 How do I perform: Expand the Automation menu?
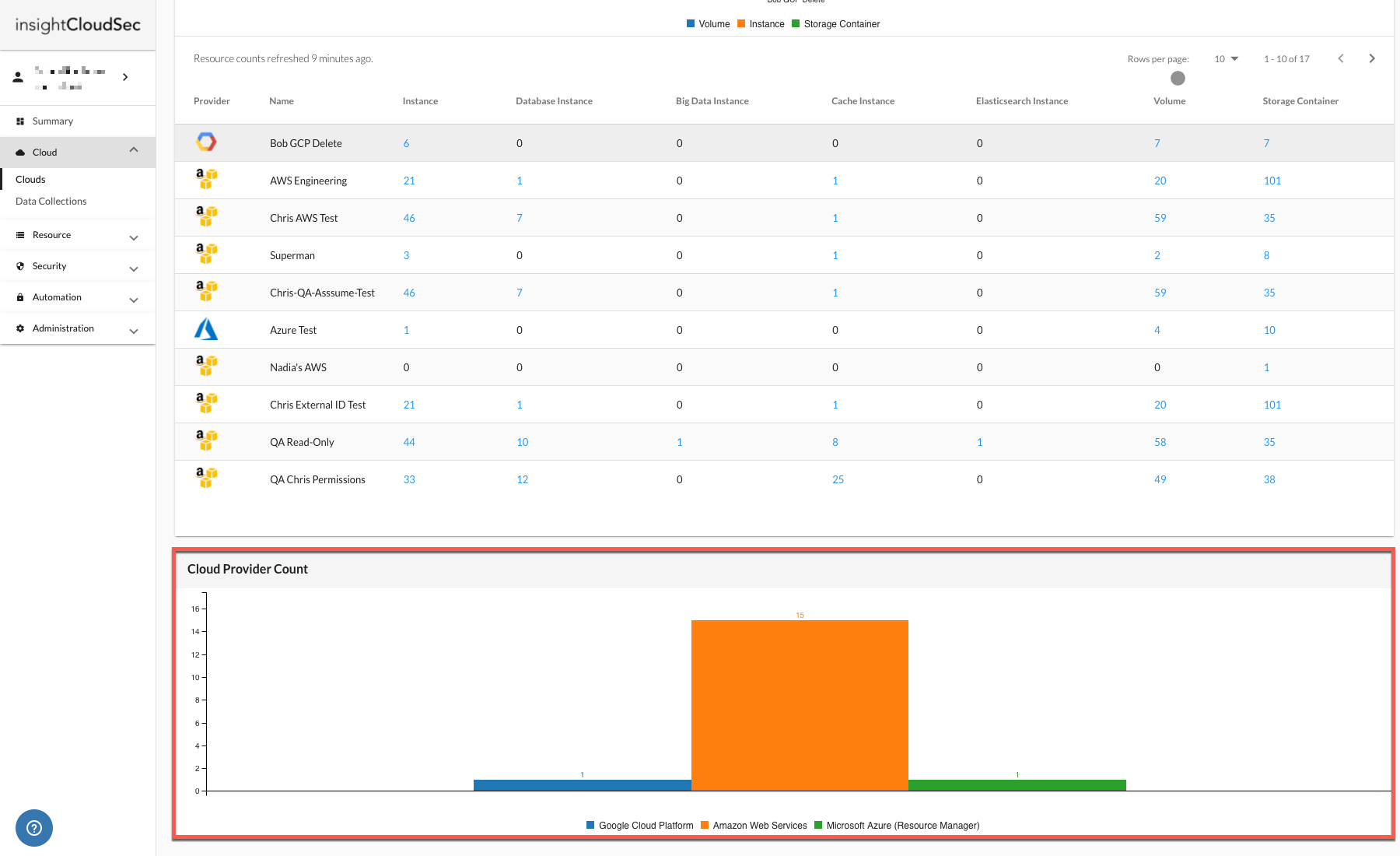coord(134,300)
